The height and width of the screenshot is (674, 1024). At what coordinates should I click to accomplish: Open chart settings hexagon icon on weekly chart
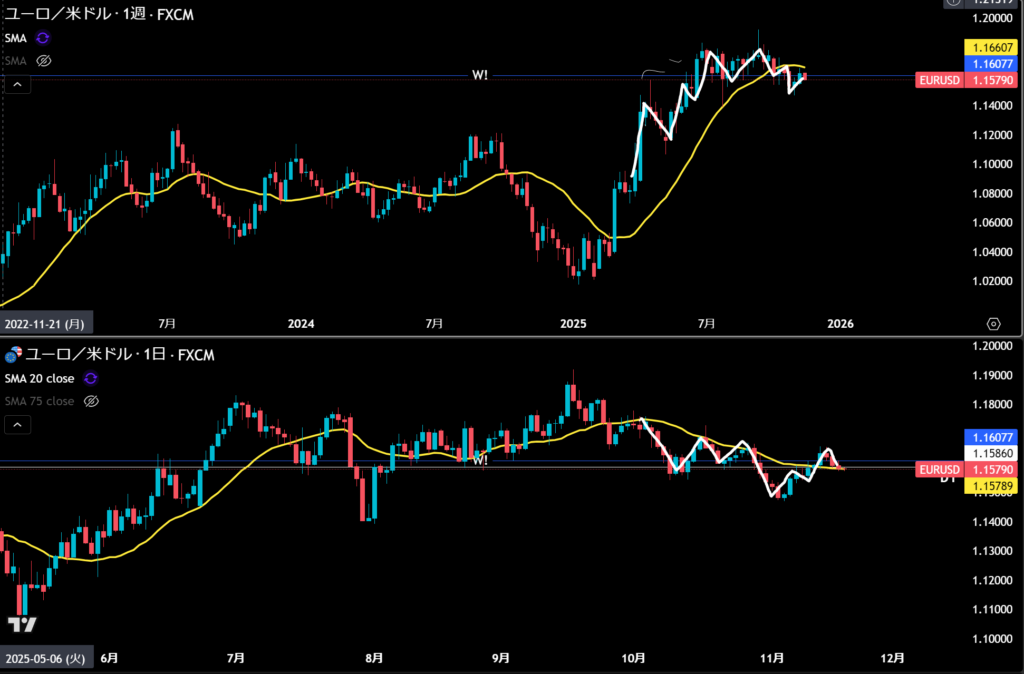point(993,324)
